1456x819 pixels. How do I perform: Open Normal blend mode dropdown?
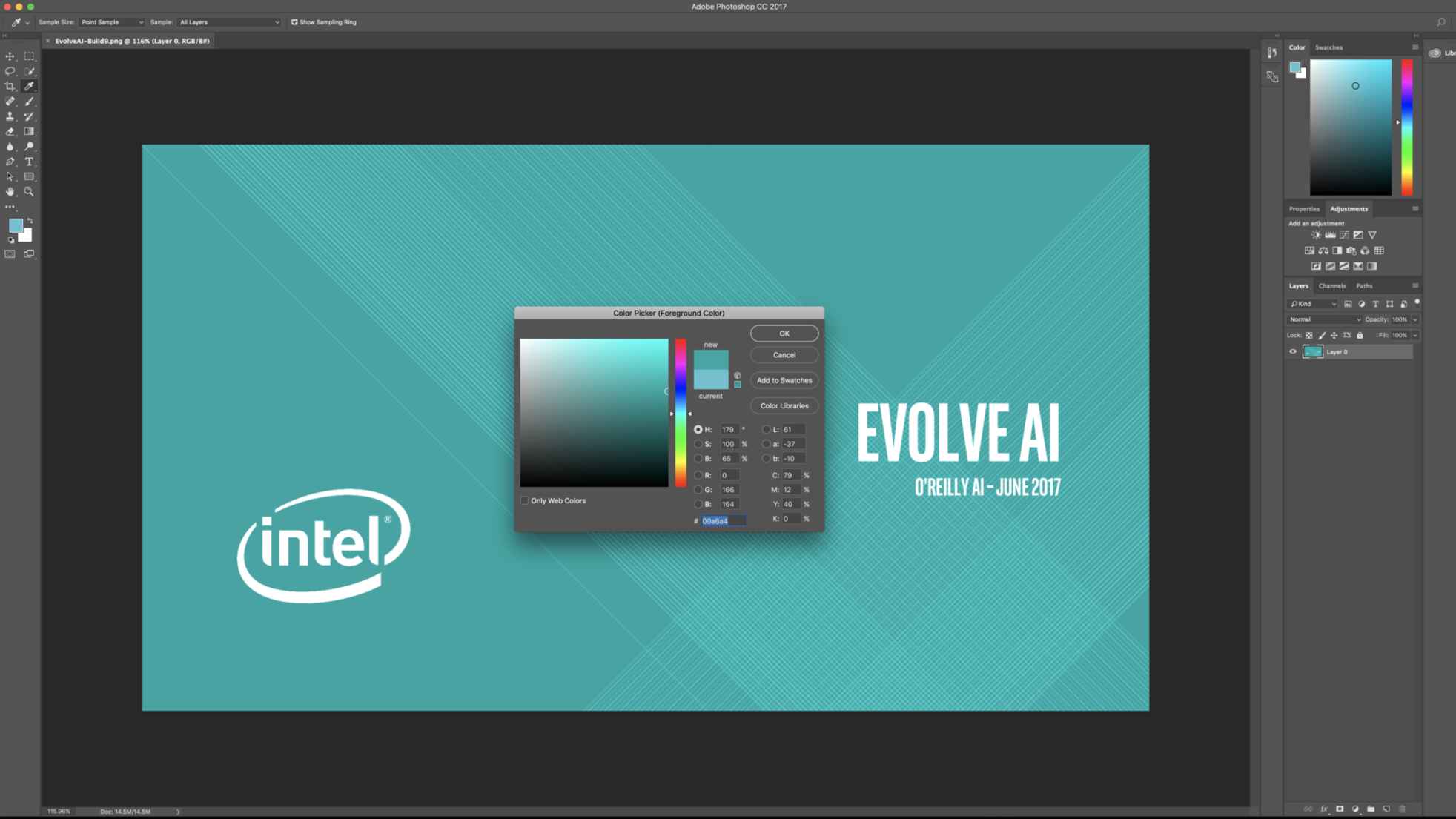pyautogui.click(x=1325, y=319)
